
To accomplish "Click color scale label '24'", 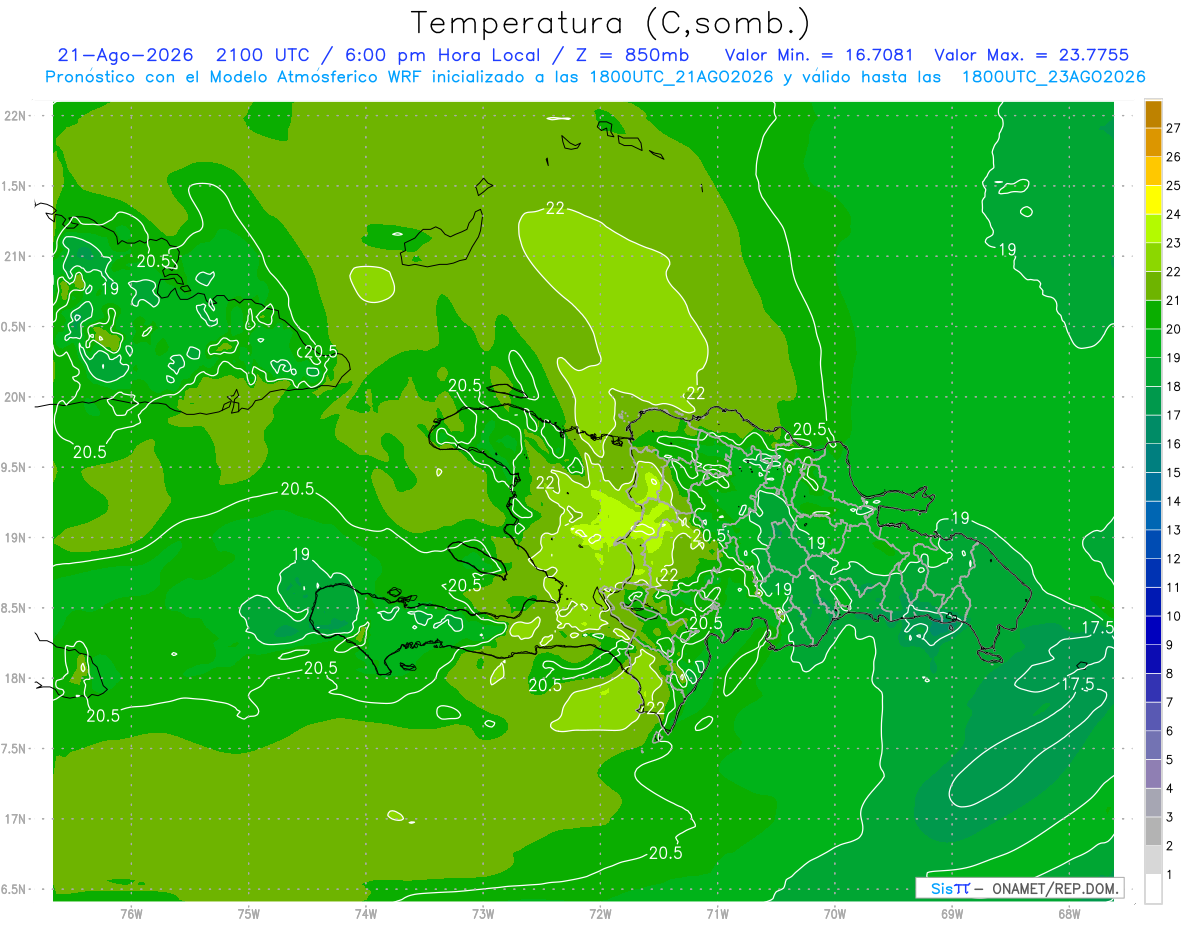I will (1173, 214).
